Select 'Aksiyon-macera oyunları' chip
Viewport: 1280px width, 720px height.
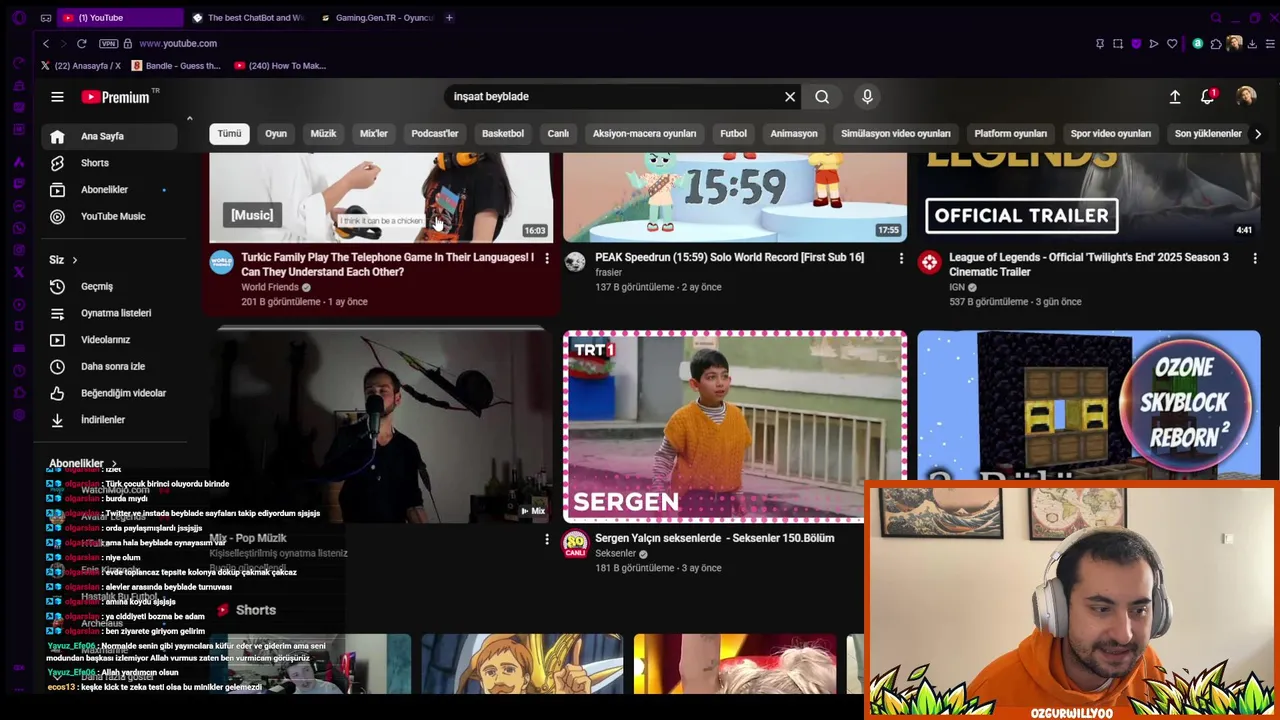click(x=644, y=134)
